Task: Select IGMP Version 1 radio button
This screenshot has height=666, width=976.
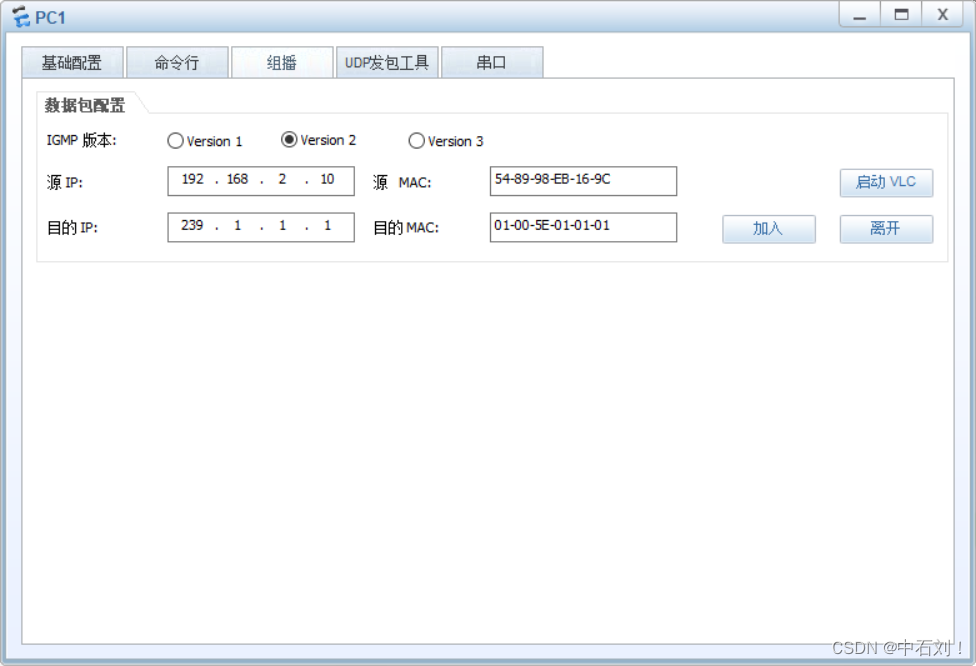Action: 176,141
